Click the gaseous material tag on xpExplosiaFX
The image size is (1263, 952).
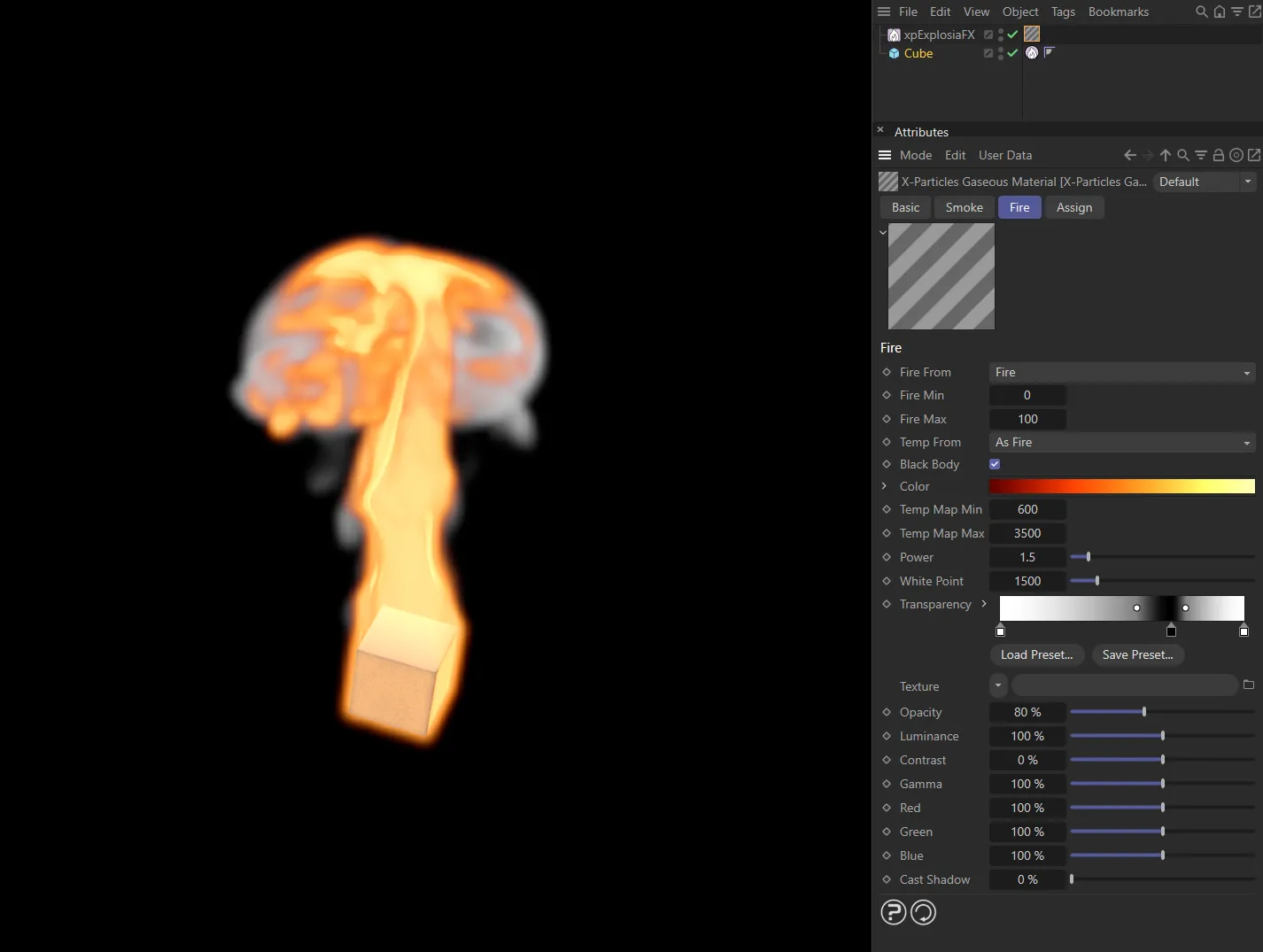pos(1032,34)
